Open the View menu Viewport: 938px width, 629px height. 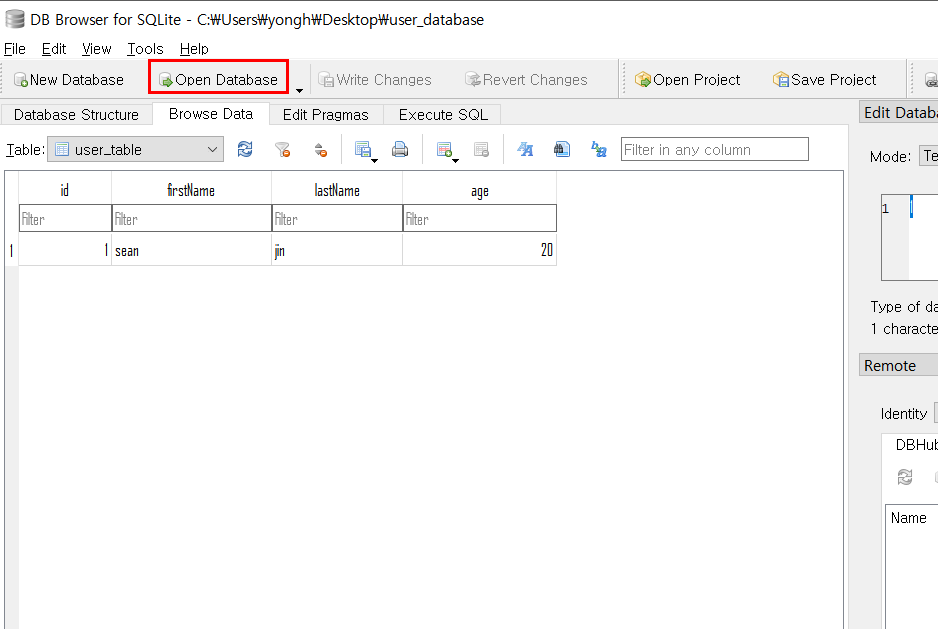(x=96, y=48)
